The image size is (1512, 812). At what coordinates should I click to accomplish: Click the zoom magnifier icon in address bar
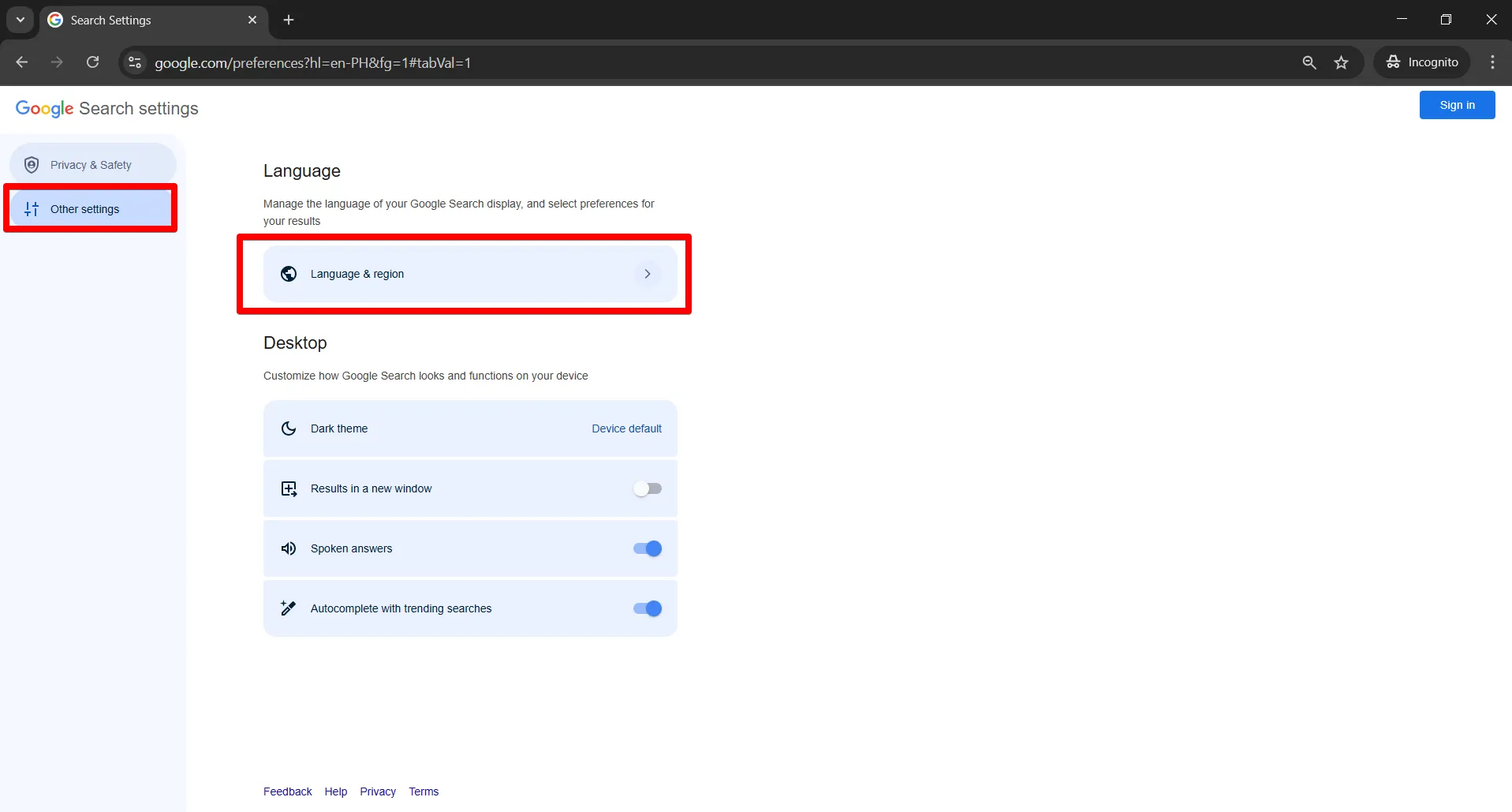[1309, 62]
